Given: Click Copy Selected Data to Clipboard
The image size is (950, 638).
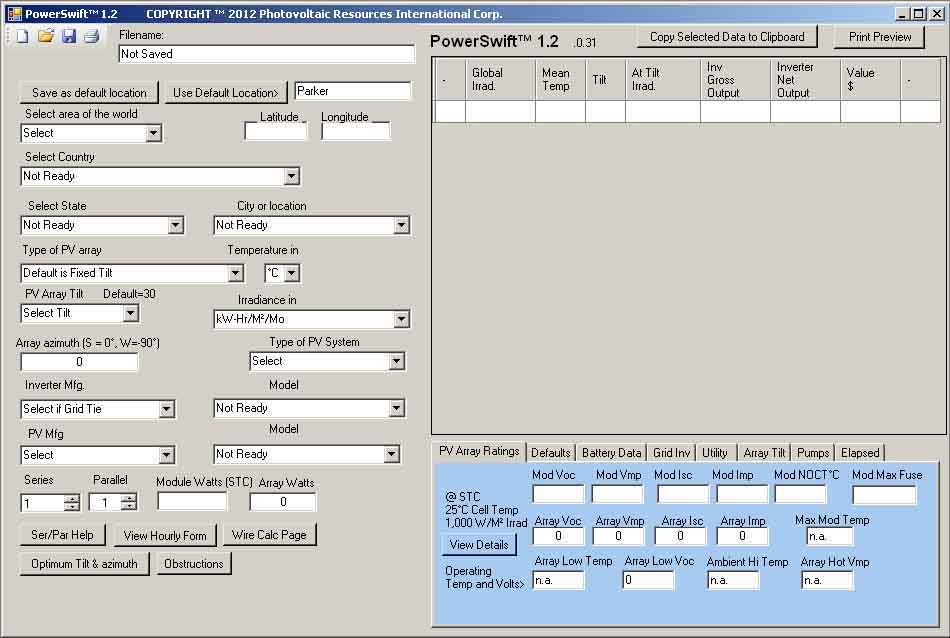Looking at the screenshot, I should [x=727, y=37].
